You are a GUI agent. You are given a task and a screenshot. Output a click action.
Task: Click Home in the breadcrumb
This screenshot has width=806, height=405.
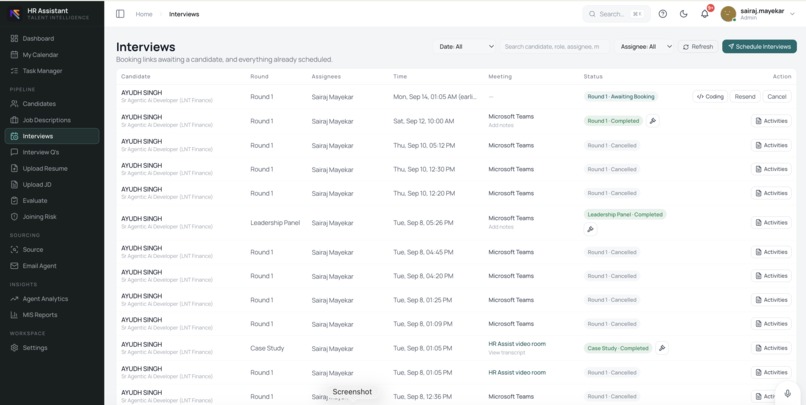[x=144, y=14]
